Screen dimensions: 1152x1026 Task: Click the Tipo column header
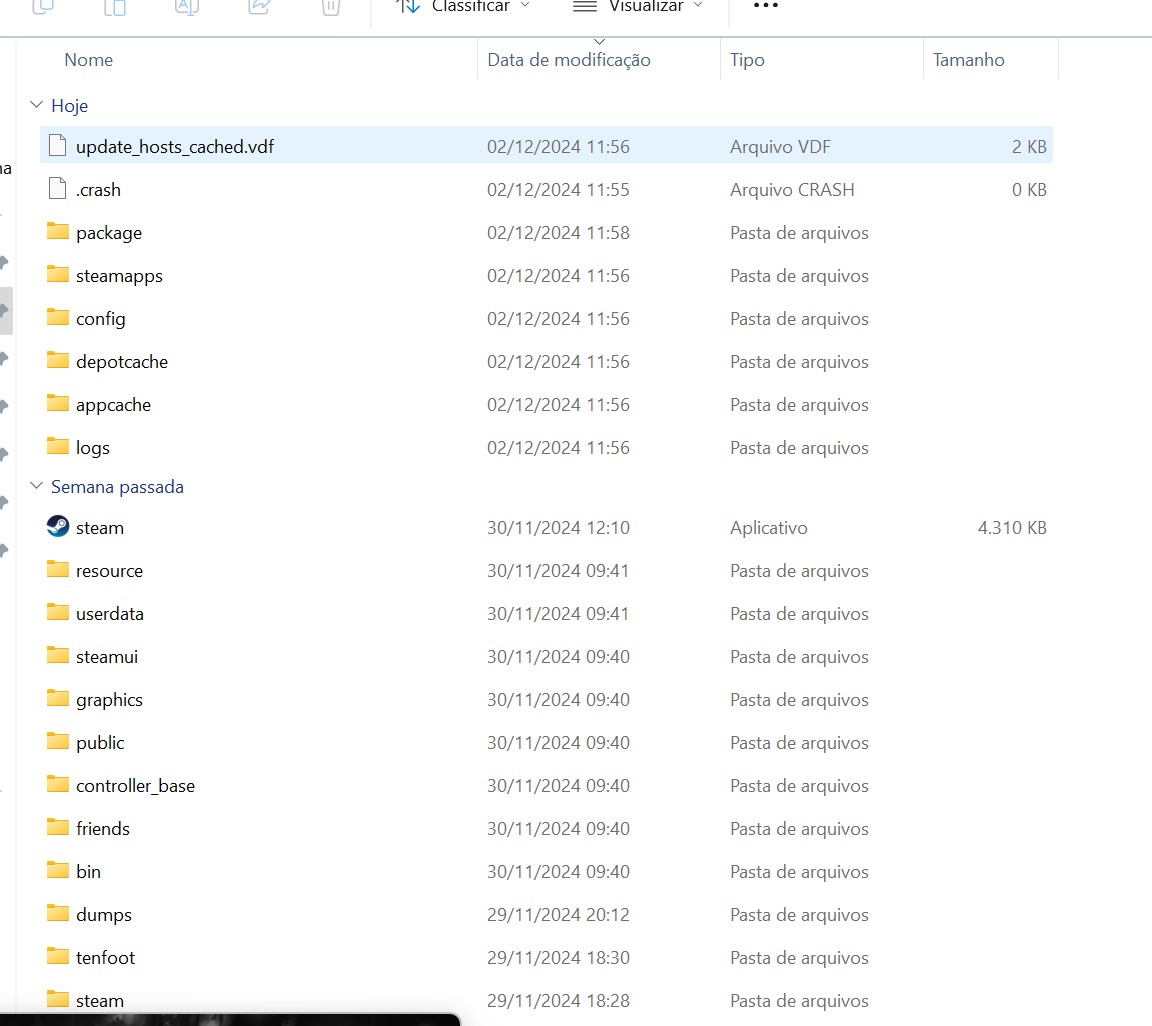click(x=747, y=60)
